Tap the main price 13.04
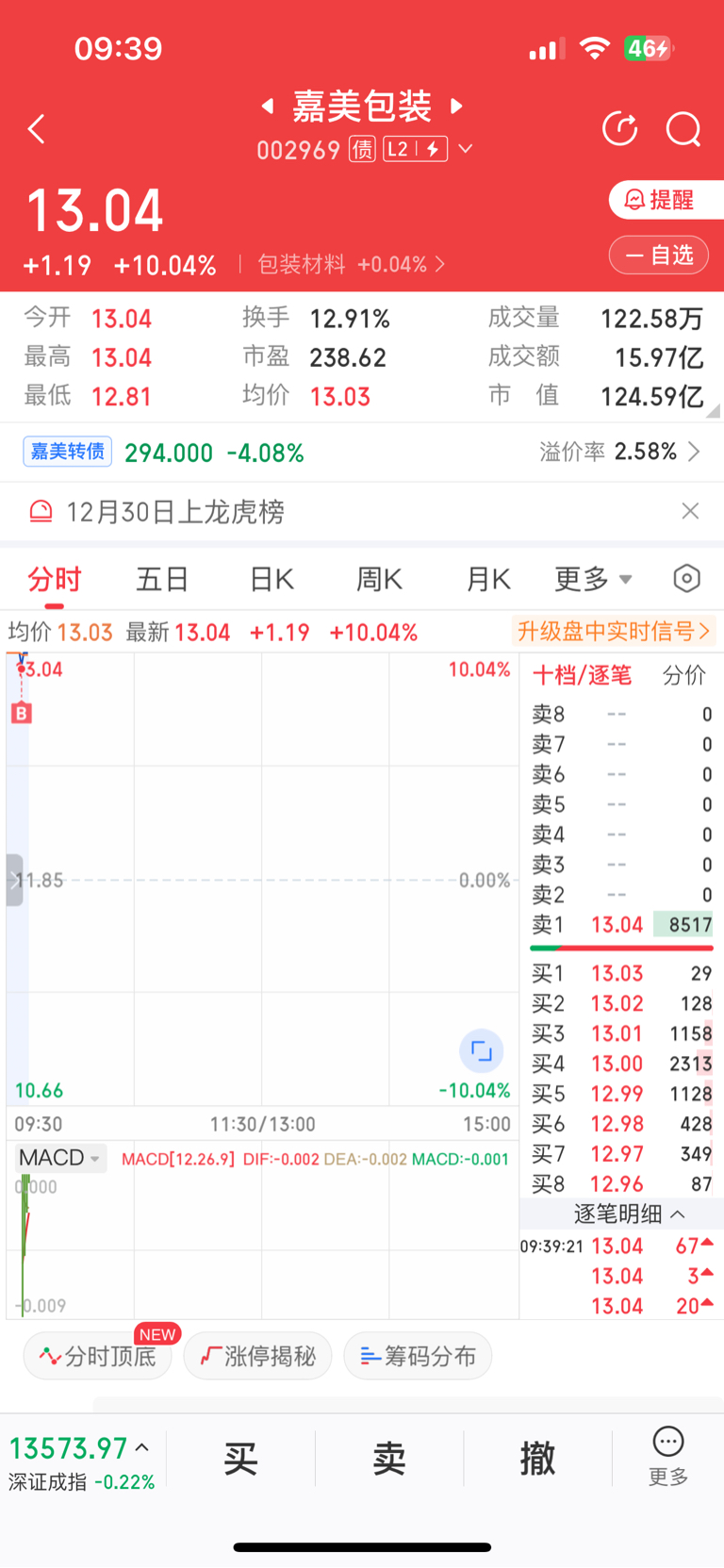The width and height of the screenshot is (724, 1568). coord(95,210)
